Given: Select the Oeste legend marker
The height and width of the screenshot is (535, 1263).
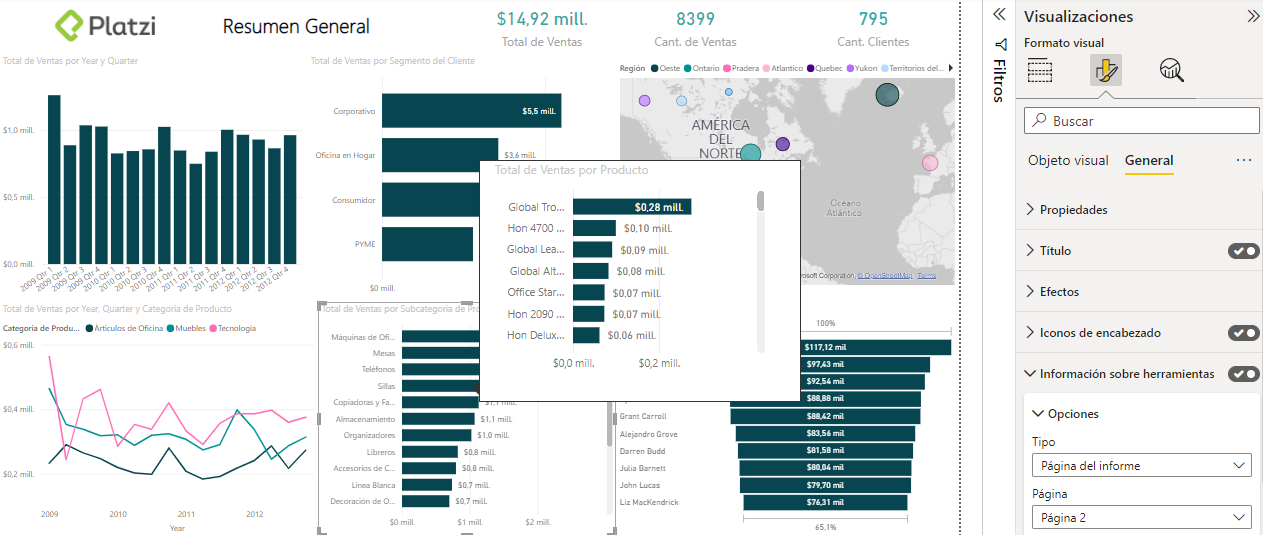Looking at the screenshot, I should [655, 68].
